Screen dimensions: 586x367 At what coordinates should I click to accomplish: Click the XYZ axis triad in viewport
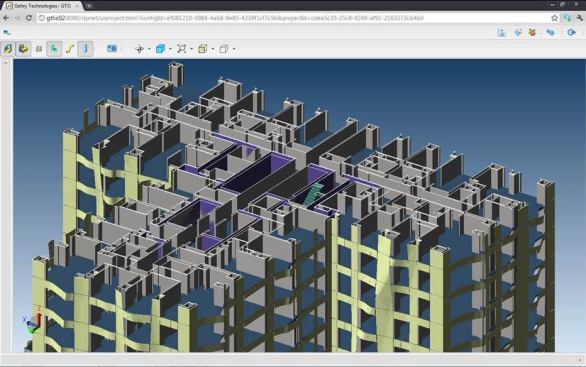click(33, 321)
